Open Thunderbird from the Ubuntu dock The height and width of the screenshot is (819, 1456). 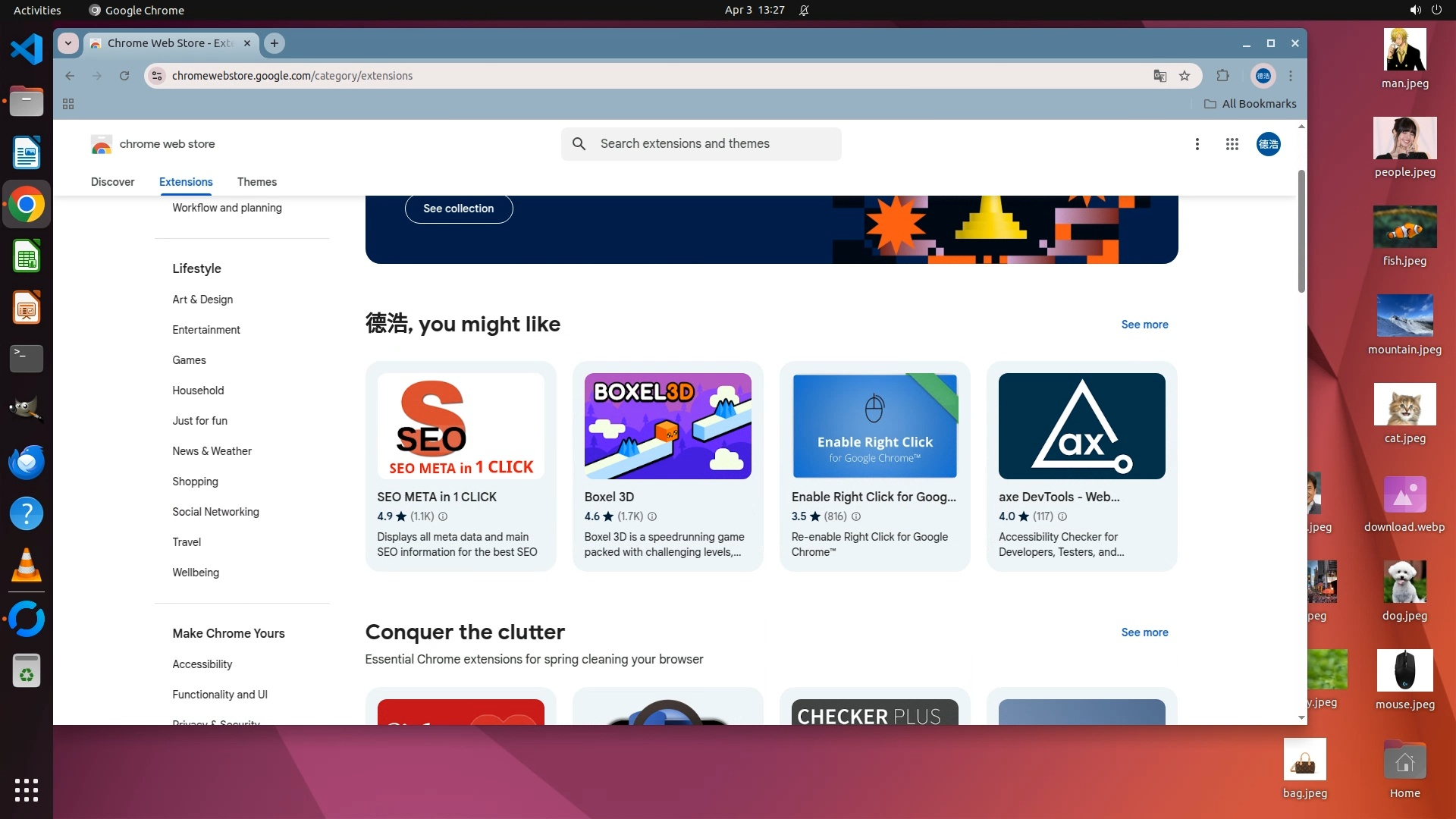(x=26, y=462)
